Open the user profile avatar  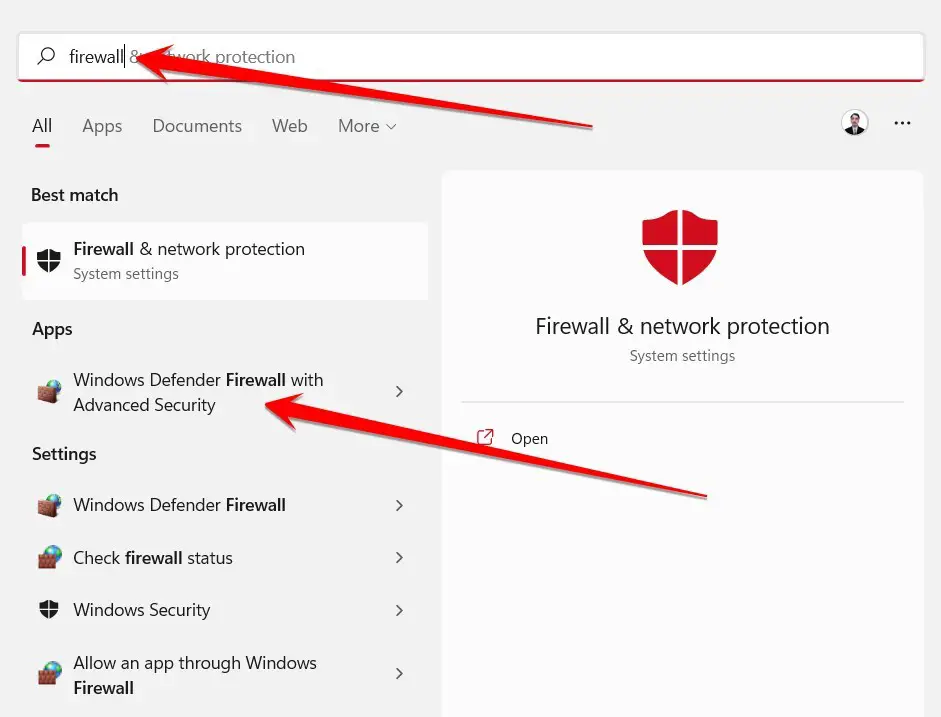(x=855, y=123)
